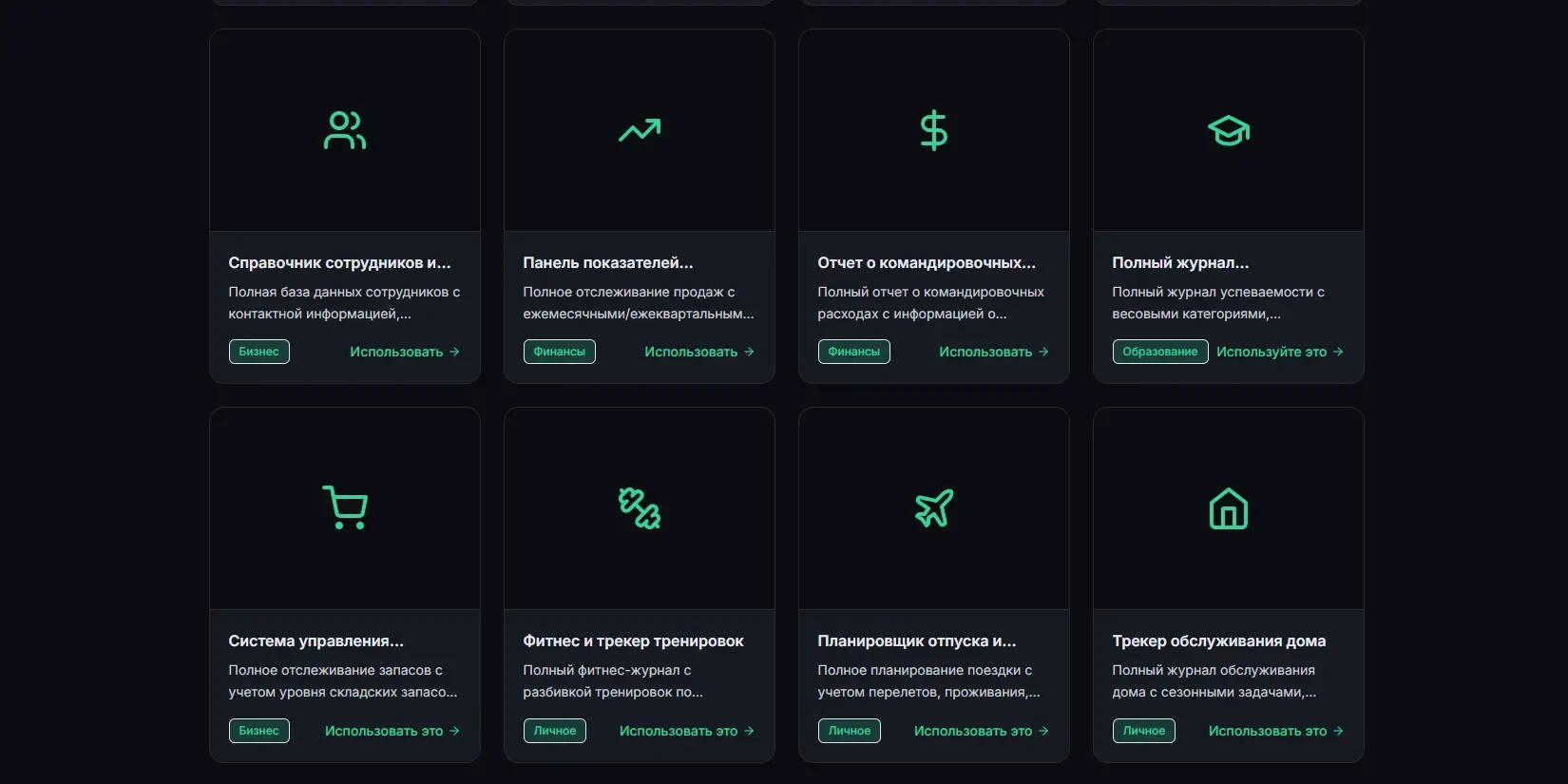1568x784 pixels.
Task: Select the Образование tag on Полный журнал card
Action: click(1160, 352)
